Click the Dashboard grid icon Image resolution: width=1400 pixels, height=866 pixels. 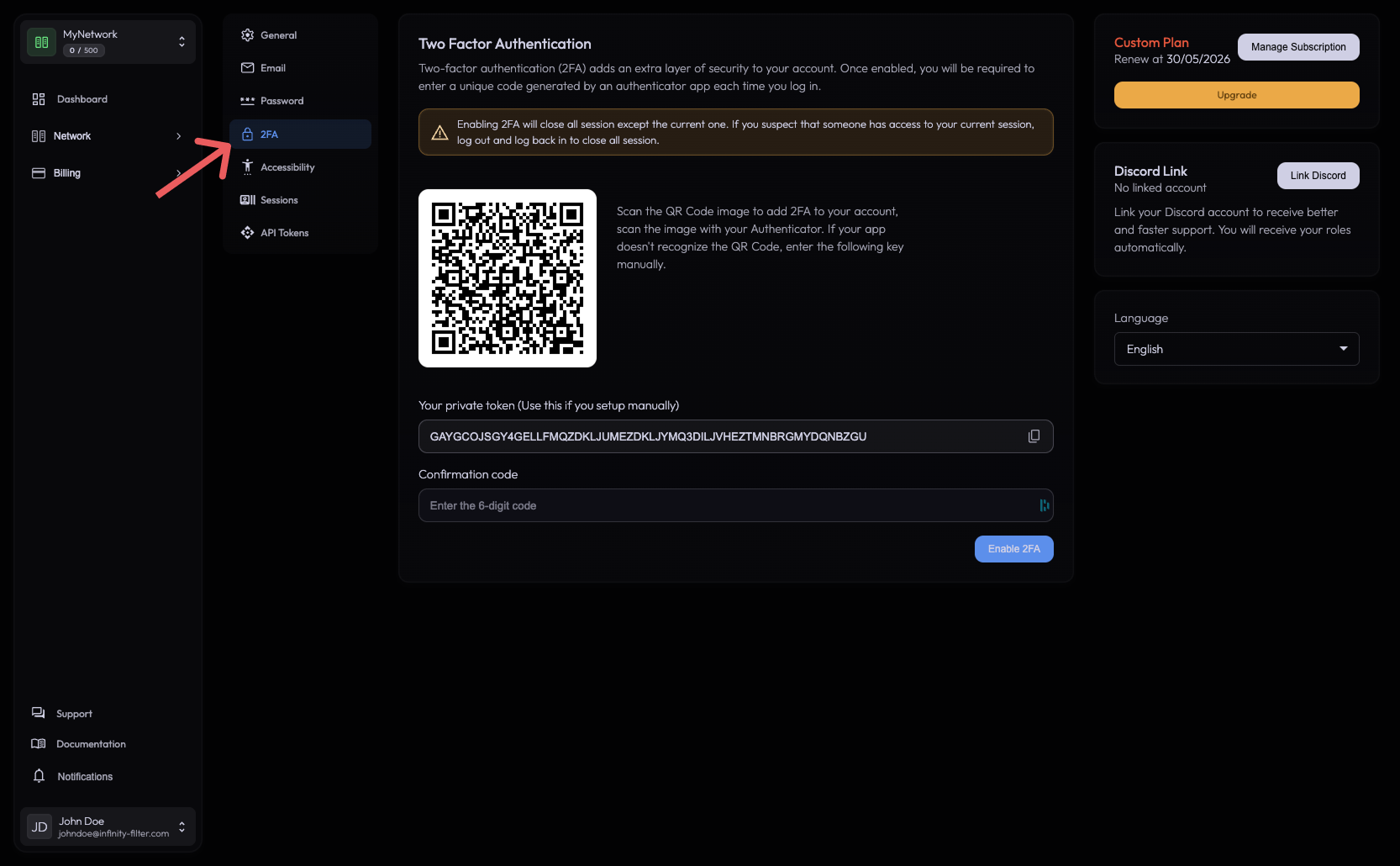(x=39, y=99)
